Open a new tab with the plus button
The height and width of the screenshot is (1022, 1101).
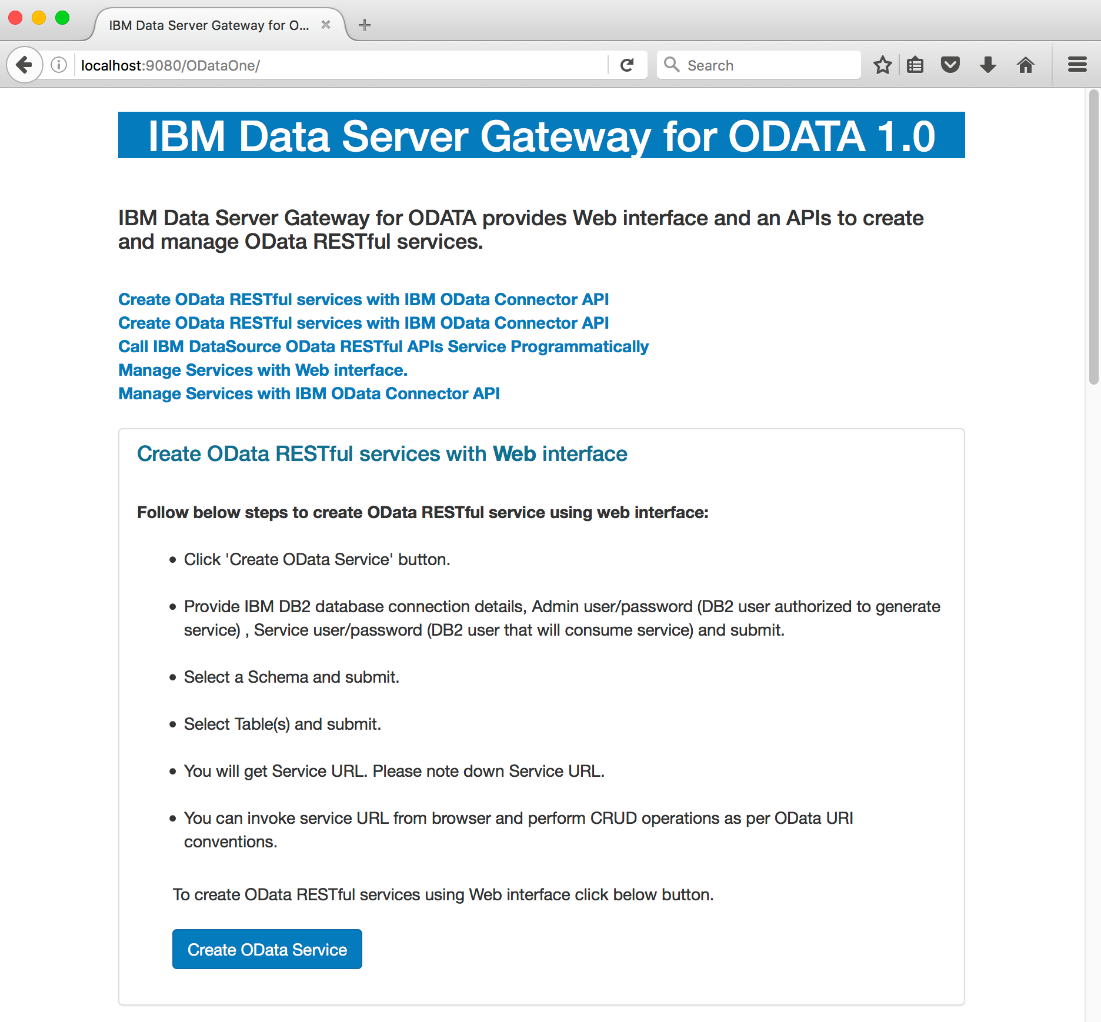364,25
